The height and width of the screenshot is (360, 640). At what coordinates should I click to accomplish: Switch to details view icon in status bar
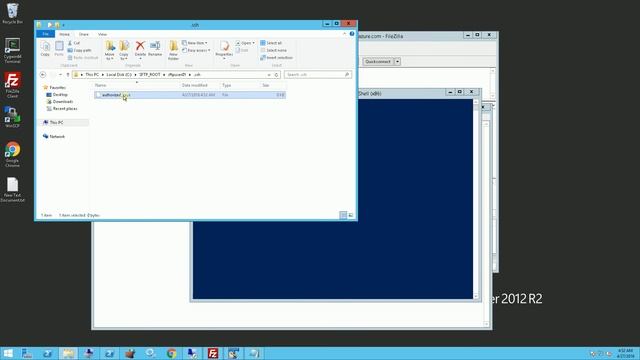343,215
